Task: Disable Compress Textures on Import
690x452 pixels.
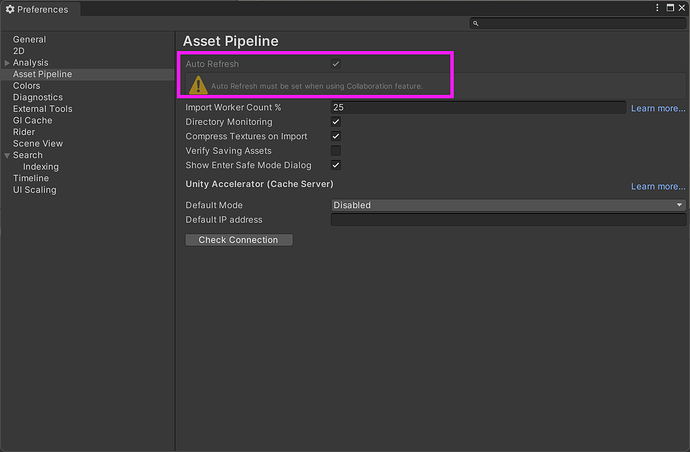Action: pyautogui.click(x=336, y=136)
